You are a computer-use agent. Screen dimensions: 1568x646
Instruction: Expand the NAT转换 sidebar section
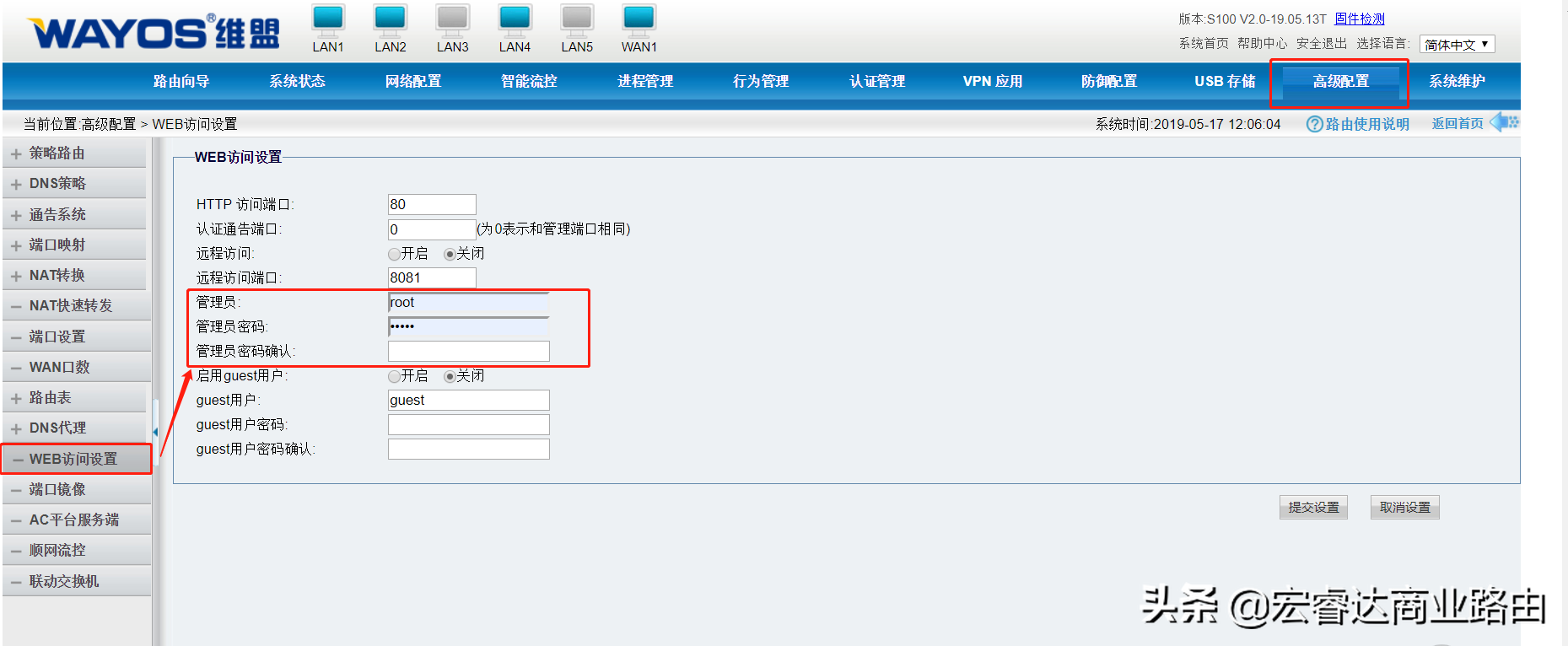pos(74,275)
